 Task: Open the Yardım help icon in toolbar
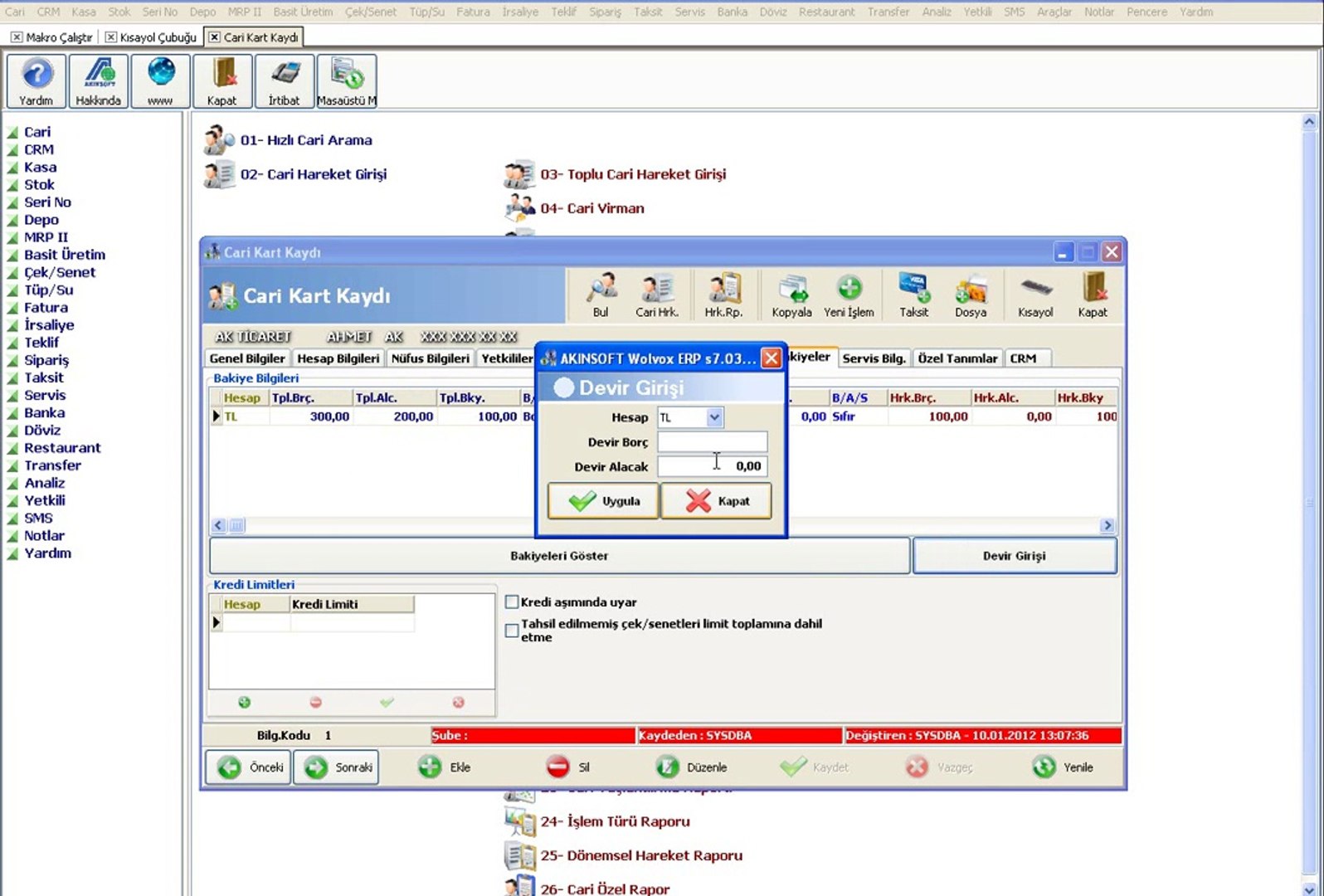(37, 81)
